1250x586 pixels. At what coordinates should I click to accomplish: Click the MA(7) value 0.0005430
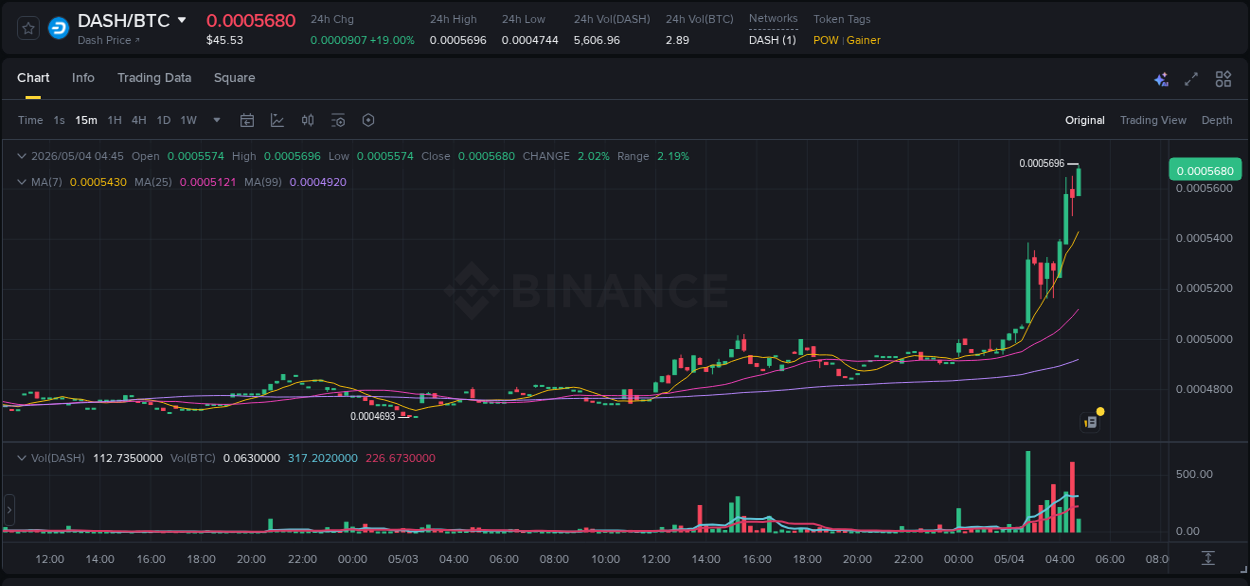(98, 182)
